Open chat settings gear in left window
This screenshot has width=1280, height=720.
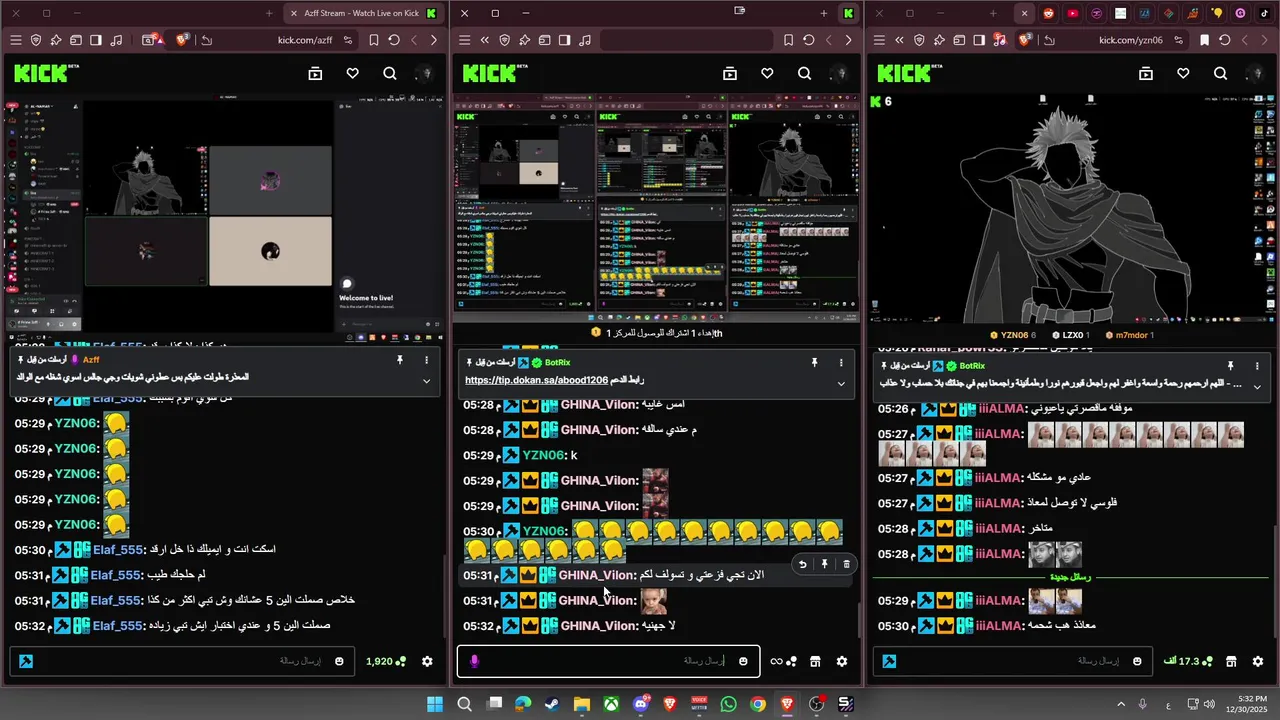427,661
